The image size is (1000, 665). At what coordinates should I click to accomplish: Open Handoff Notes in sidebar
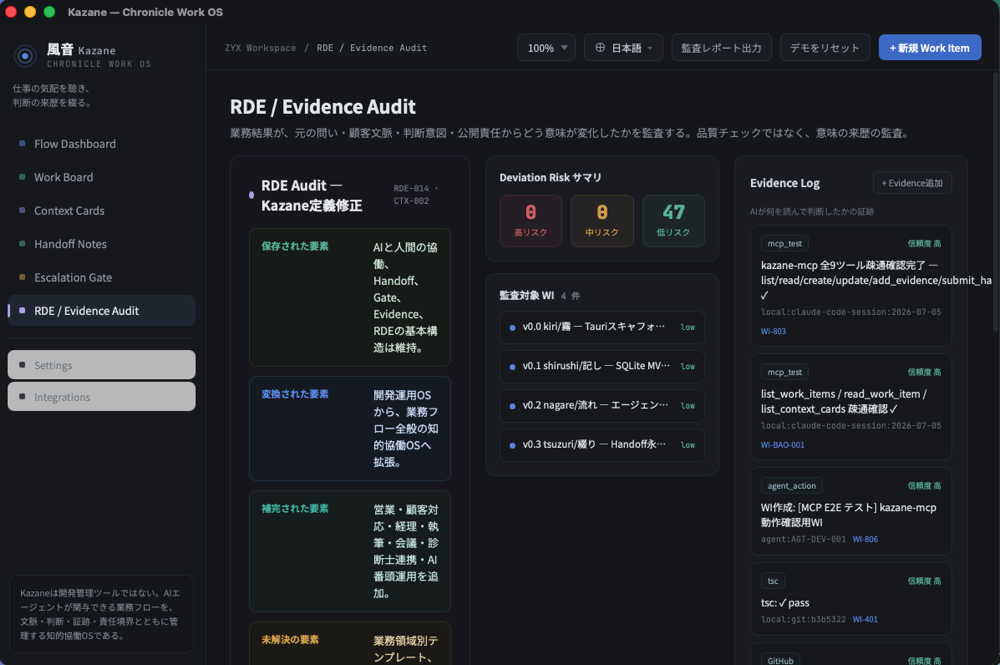coord(101,244)
